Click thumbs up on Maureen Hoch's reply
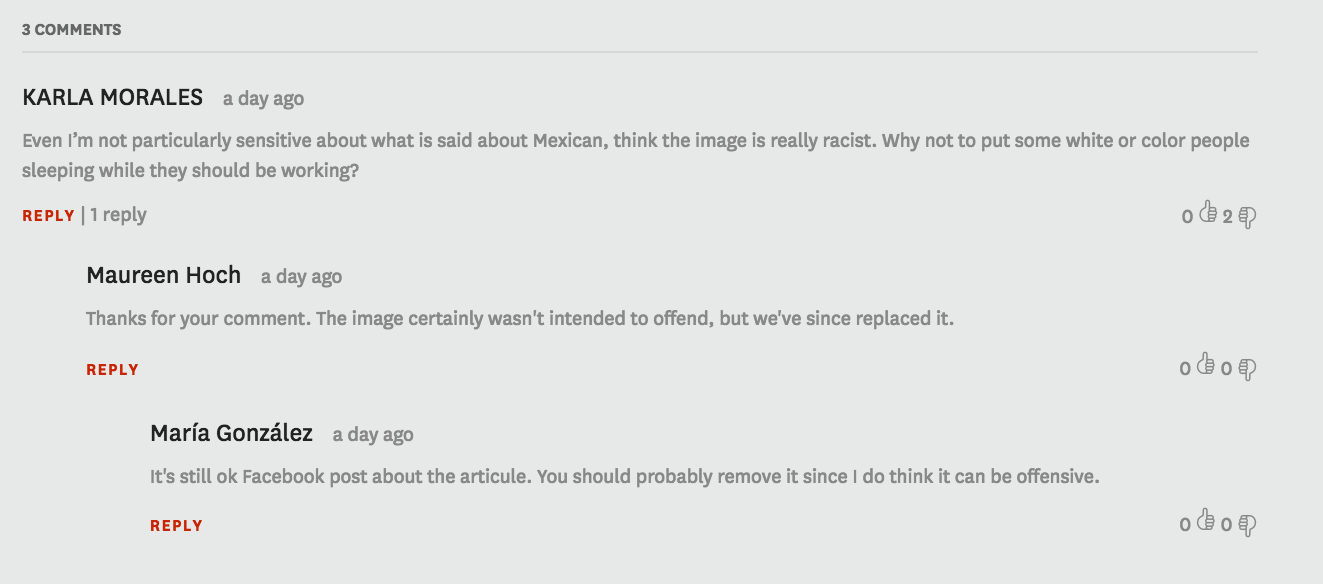1323x584 pixels. tap(1205, 366)
